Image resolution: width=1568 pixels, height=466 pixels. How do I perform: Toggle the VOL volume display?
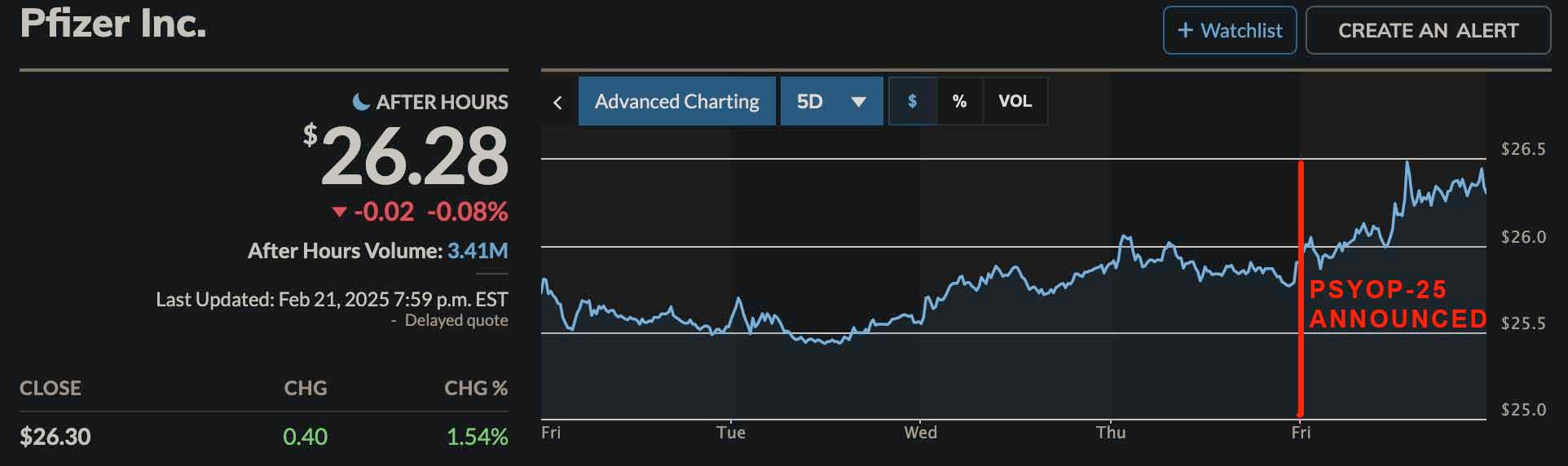point(1015,101)
